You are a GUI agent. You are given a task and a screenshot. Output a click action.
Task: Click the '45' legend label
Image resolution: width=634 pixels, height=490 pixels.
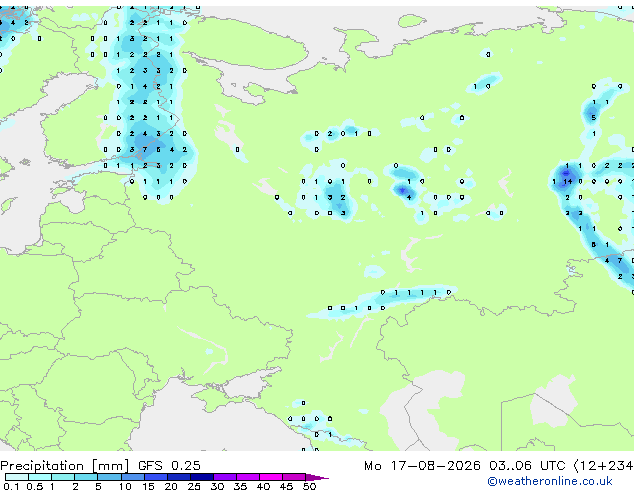point(286,486)
